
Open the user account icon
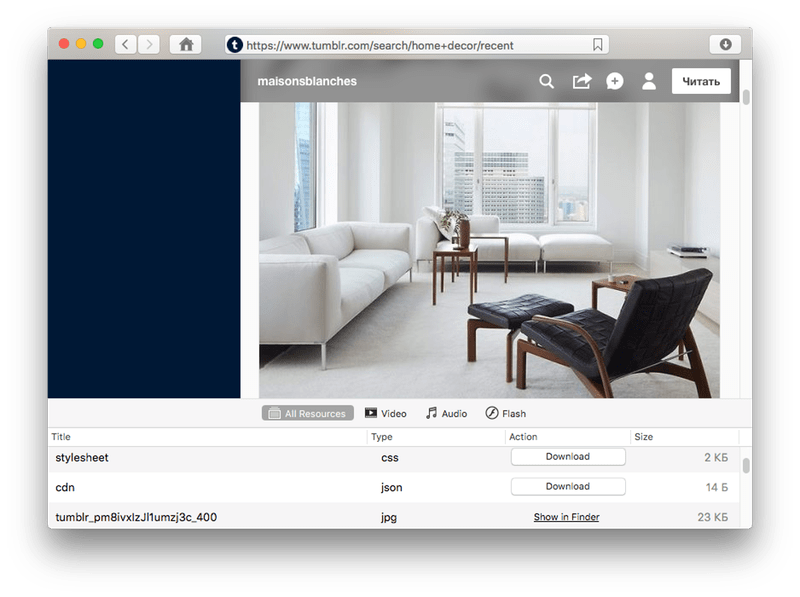(x=649, y=81)
